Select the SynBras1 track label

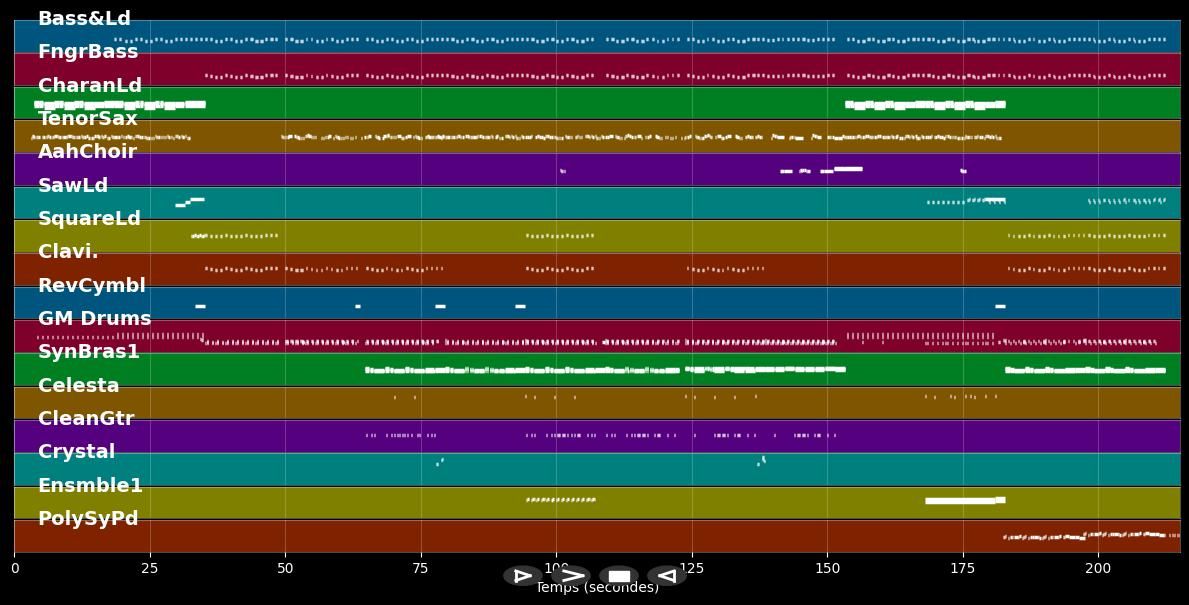click(89, 352)
